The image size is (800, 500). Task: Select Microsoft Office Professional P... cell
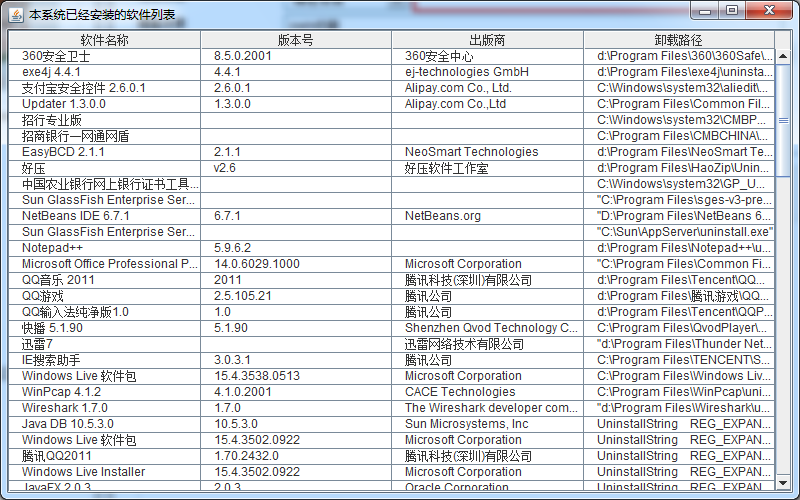click(105, 264)
